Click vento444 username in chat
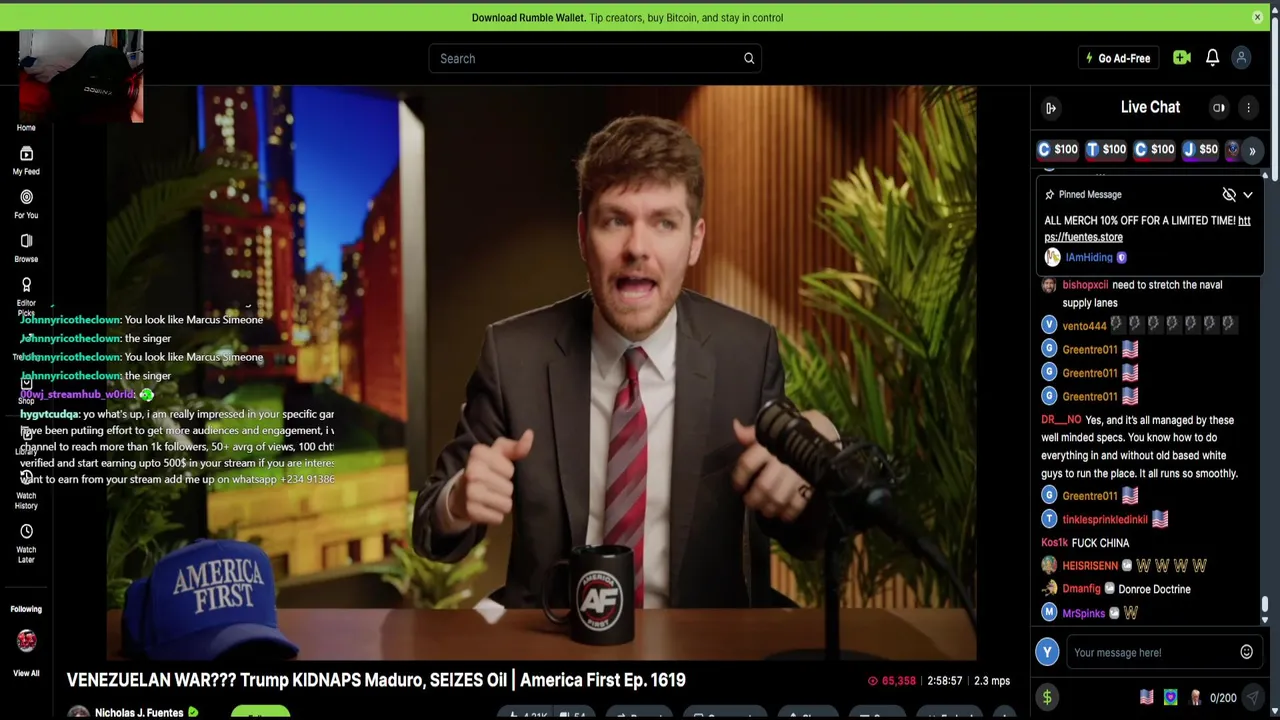Viewport: 1280px width, 720px height. [x=1084, y=326]
